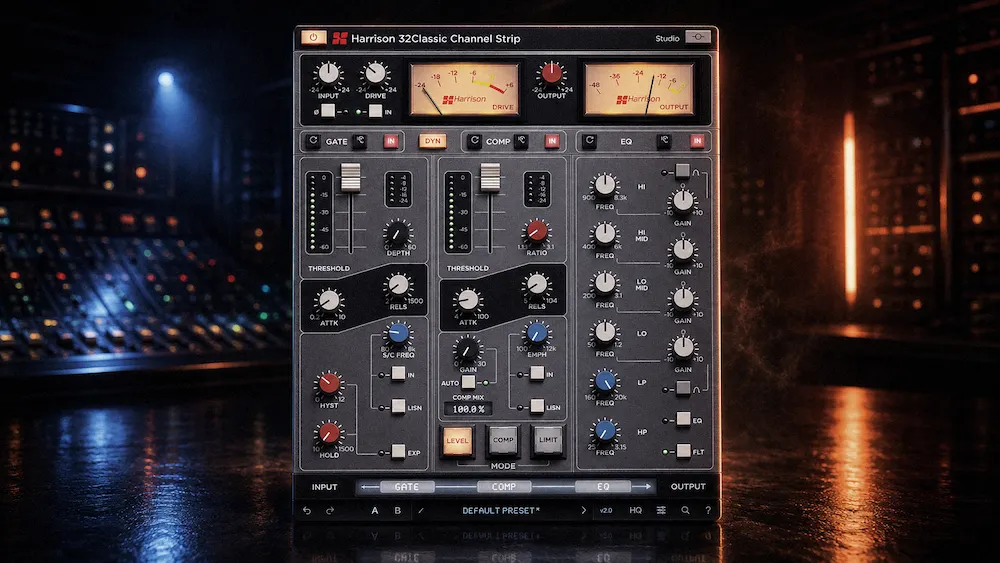Click the Studio light theme switch
The image size is (1000, 563).
point(698,38)
